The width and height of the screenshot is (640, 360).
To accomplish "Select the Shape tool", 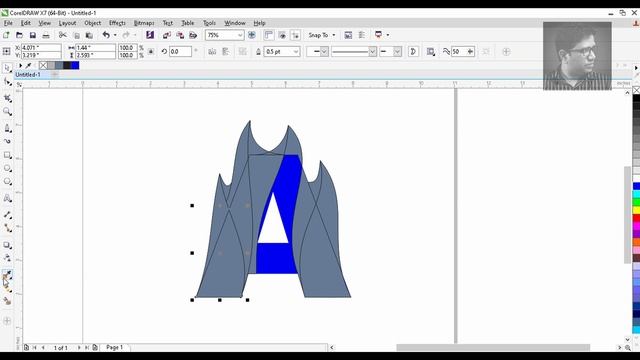I will pyautogui.click(x=7, y=82).
